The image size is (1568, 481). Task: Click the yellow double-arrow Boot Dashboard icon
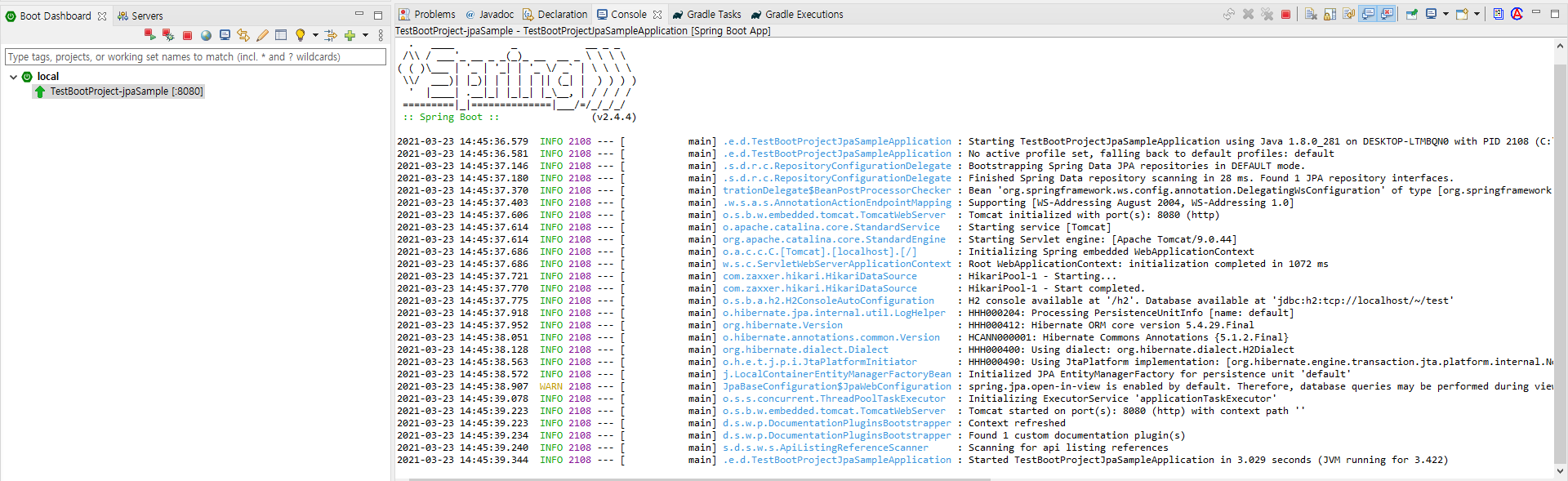pyautogui.click(x=243, y=35)
